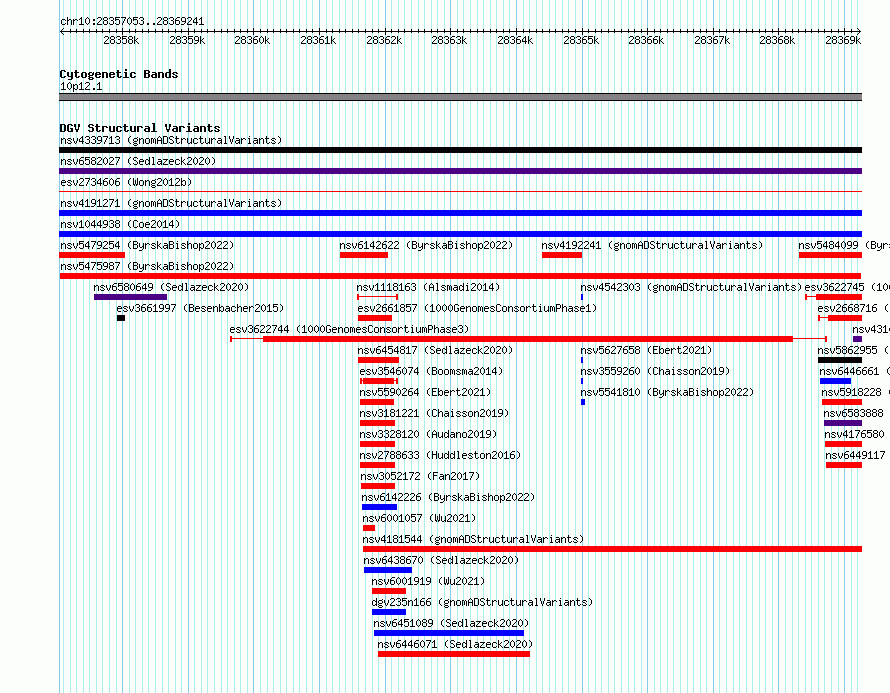Select nsv4191271 gnomADStructuralVariants label
This screenshot has height=693, width=890.
[x=171, y=203]
